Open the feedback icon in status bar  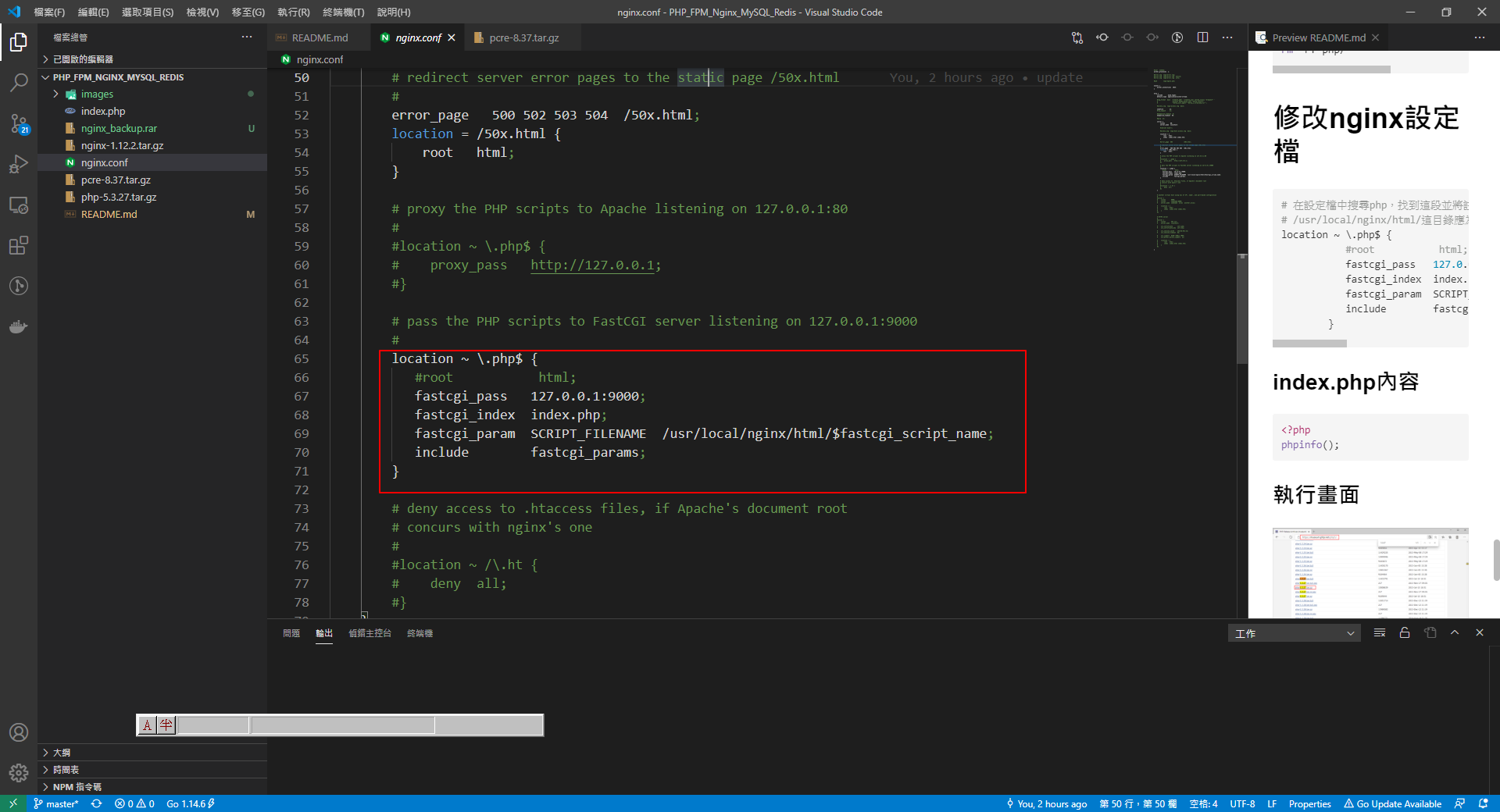click(1459, 803)
